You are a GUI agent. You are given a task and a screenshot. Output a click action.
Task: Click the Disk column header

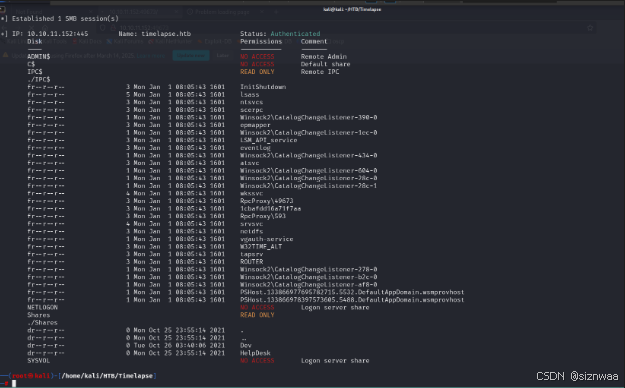tap(35, 41)
